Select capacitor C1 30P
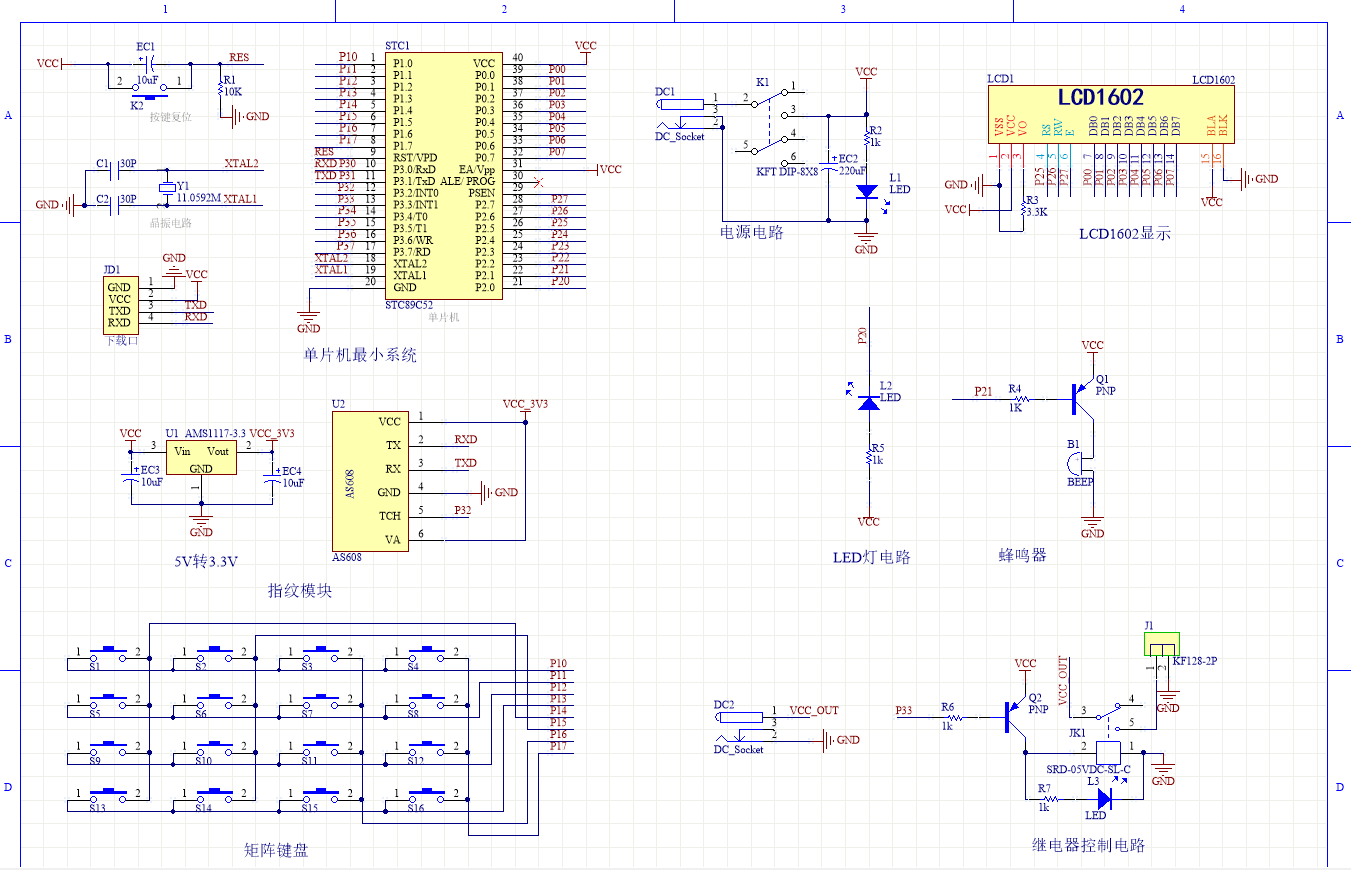The height and width of the screenshot is (870, 1351). 112,170
